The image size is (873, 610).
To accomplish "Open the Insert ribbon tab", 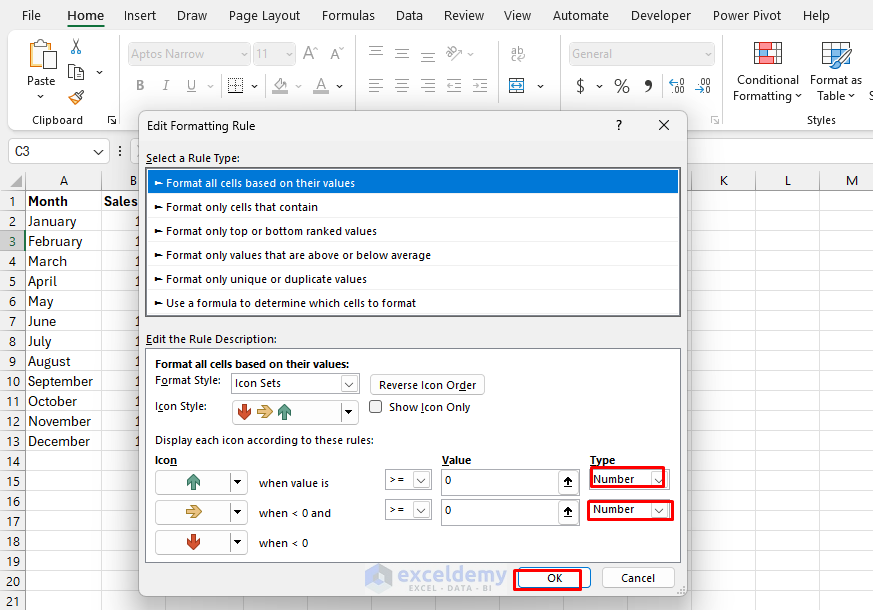I will click(x=139, y=15).
